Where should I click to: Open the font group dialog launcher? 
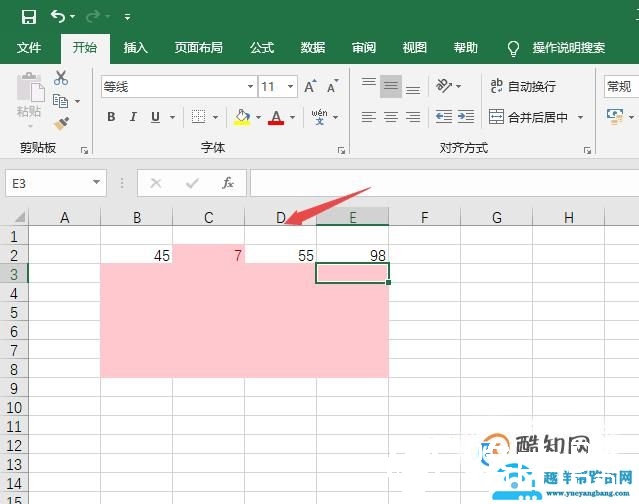pos(341,151)
